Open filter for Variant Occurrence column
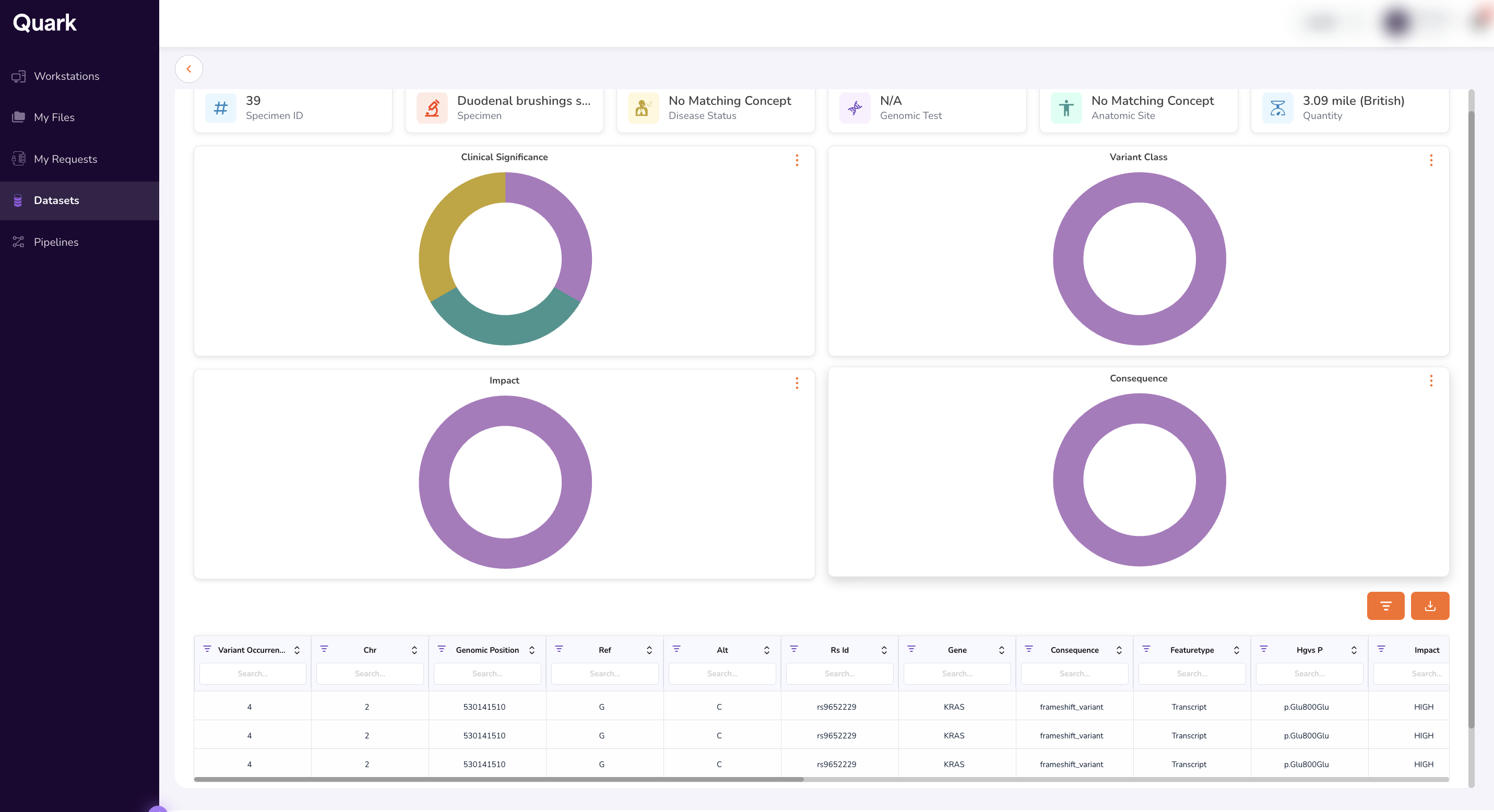 pos(207,649)
